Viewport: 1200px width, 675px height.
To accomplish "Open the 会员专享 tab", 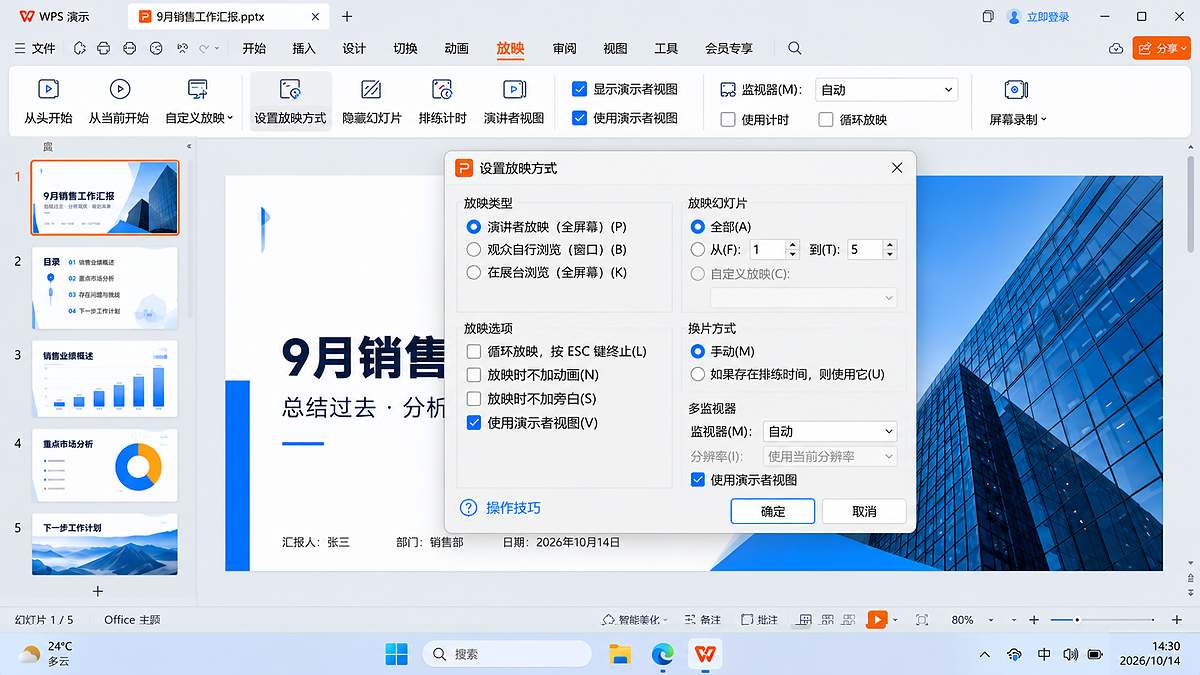I will tap(729, 48).
